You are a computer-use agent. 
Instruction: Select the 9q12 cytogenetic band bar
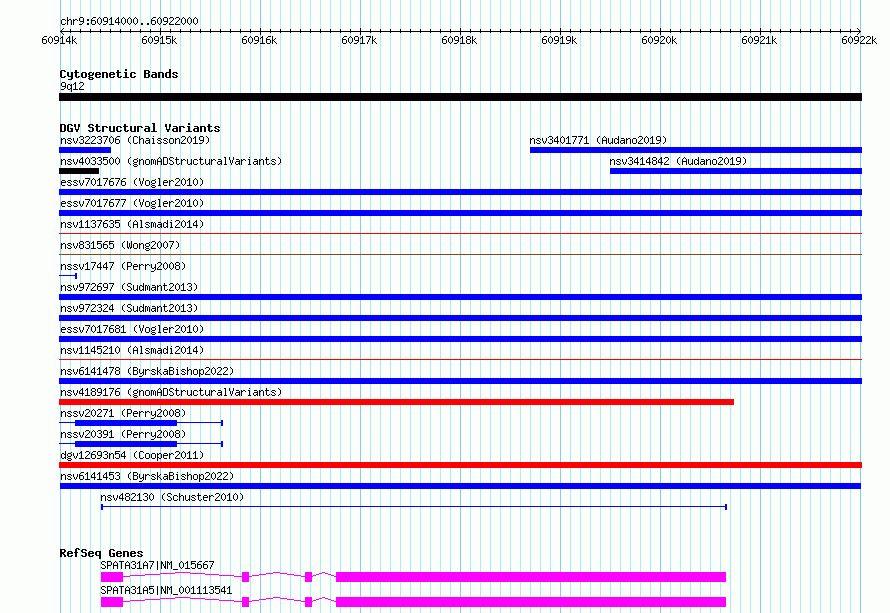(x=460, y=97)
